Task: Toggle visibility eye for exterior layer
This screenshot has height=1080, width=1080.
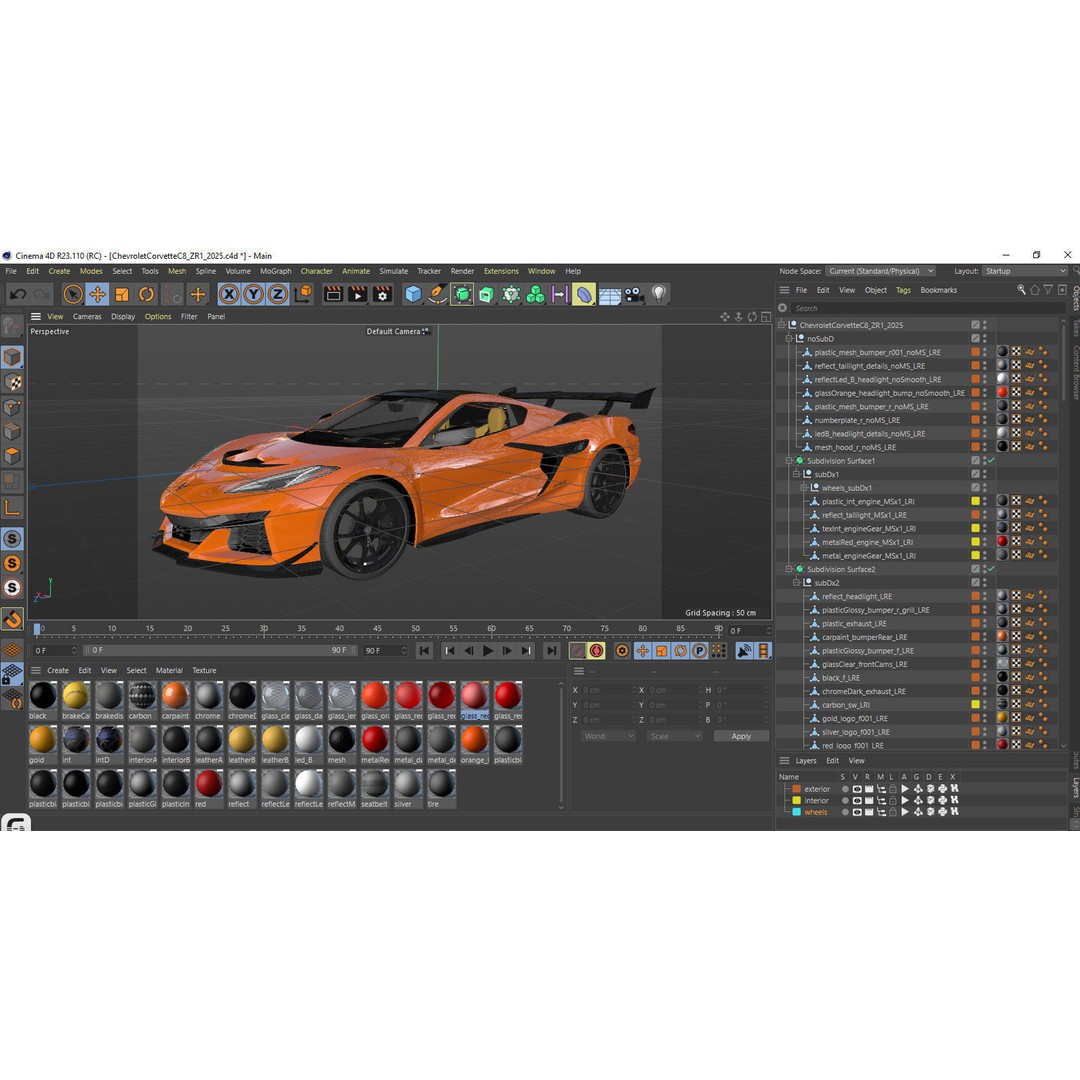Action: click(857, 789)
